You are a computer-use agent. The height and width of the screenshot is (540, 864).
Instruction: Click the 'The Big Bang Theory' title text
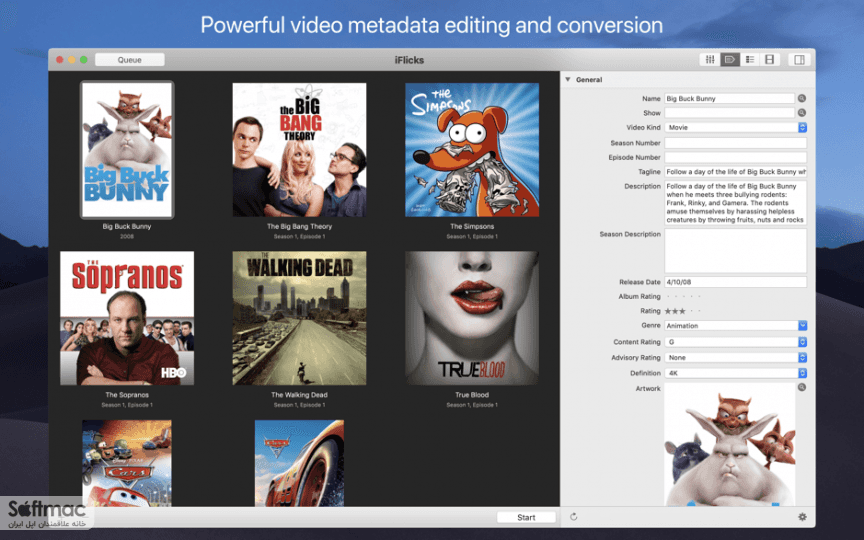[299, 226]
